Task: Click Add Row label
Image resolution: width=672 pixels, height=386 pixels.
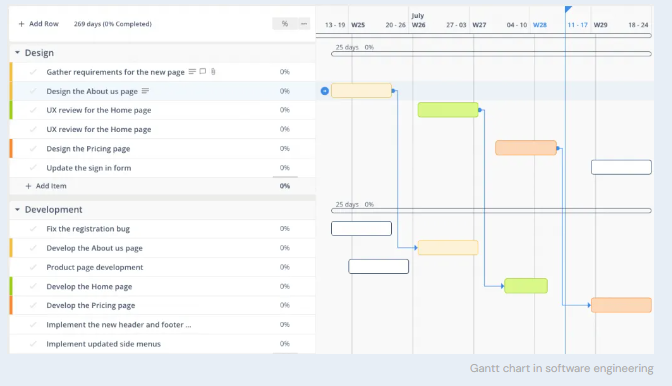Action: [44, 24]
